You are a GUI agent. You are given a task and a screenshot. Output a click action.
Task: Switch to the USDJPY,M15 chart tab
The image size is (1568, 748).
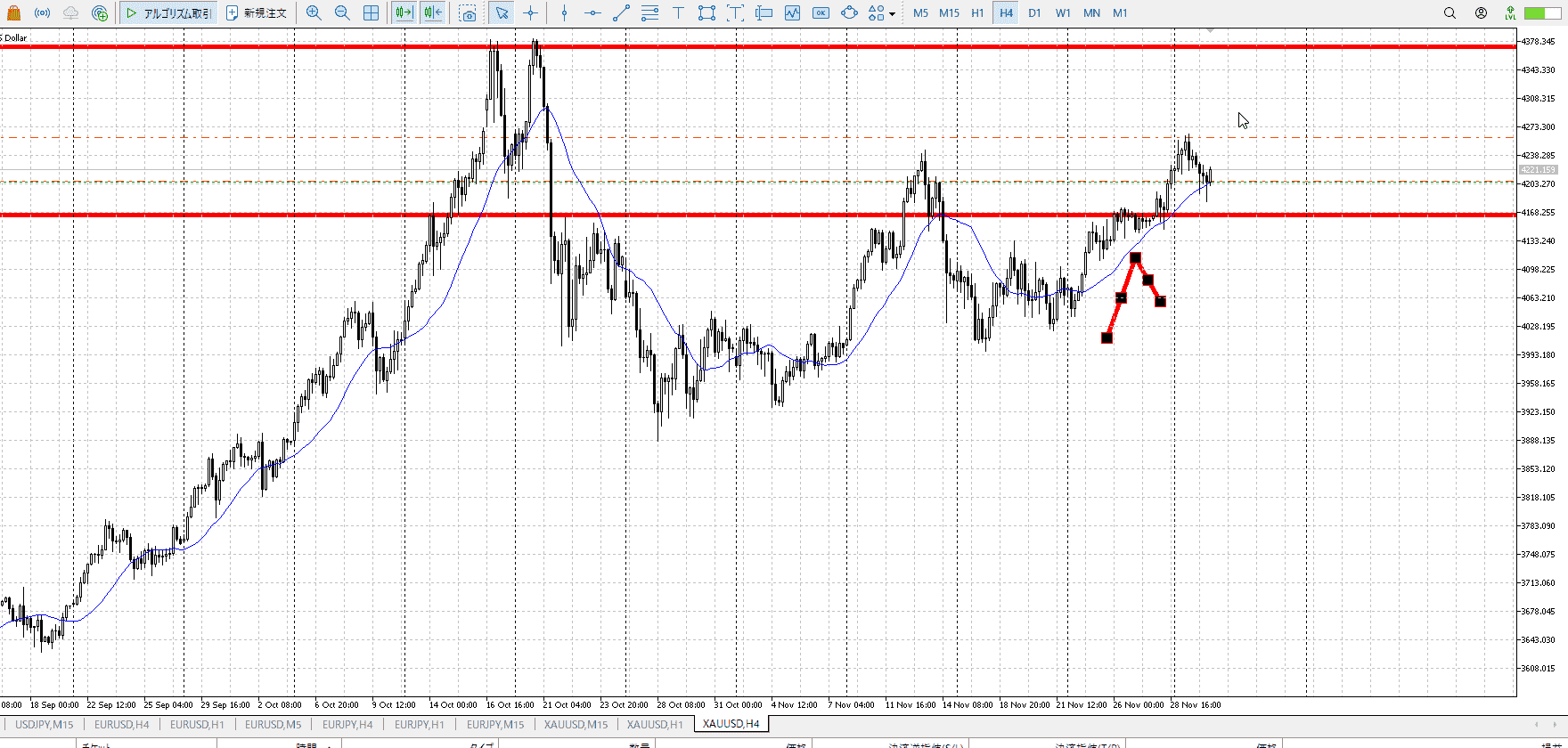tap(45, 724)
